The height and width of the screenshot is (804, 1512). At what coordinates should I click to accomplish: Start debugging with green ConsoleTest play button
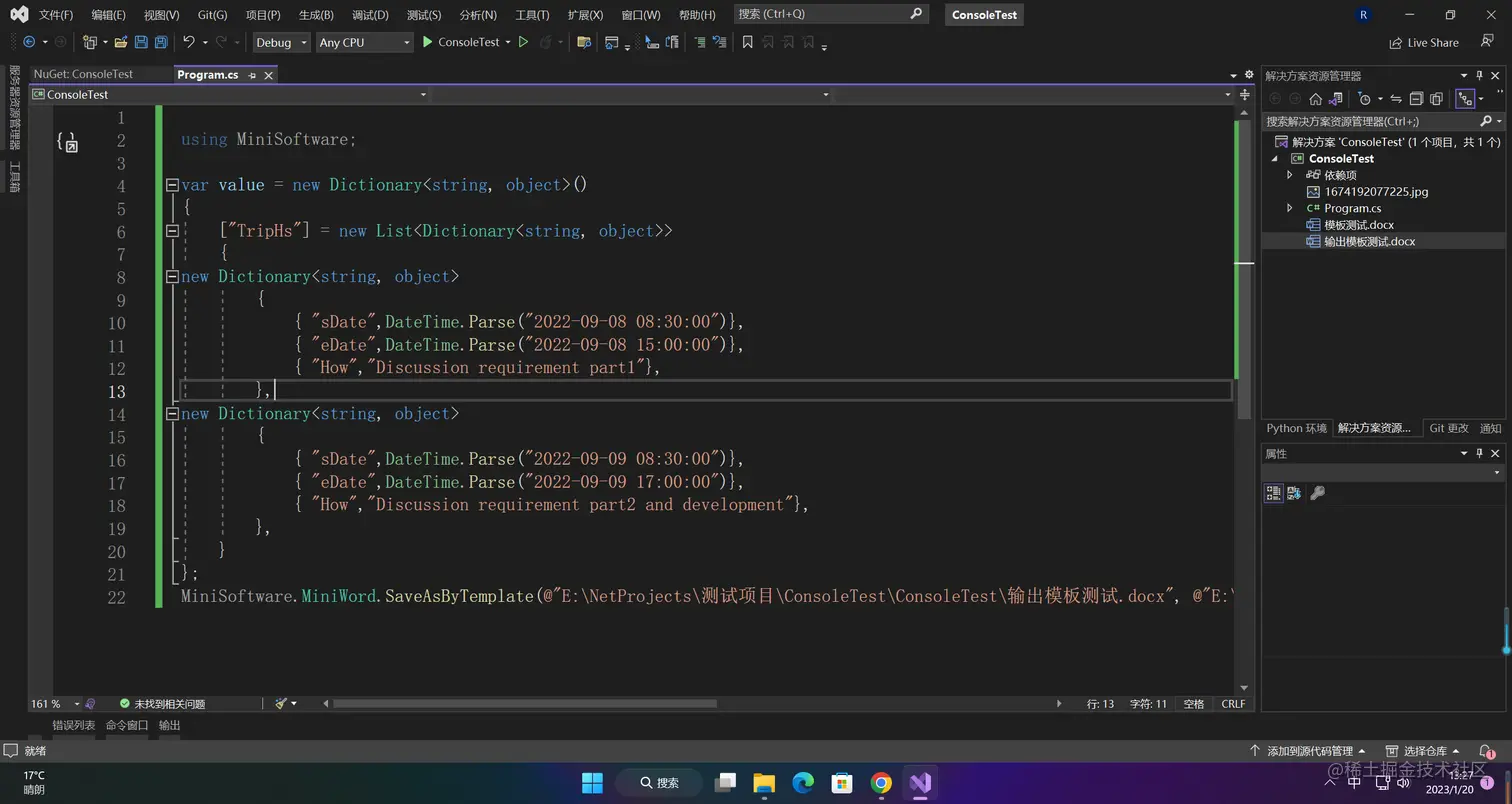pos(460,42)
